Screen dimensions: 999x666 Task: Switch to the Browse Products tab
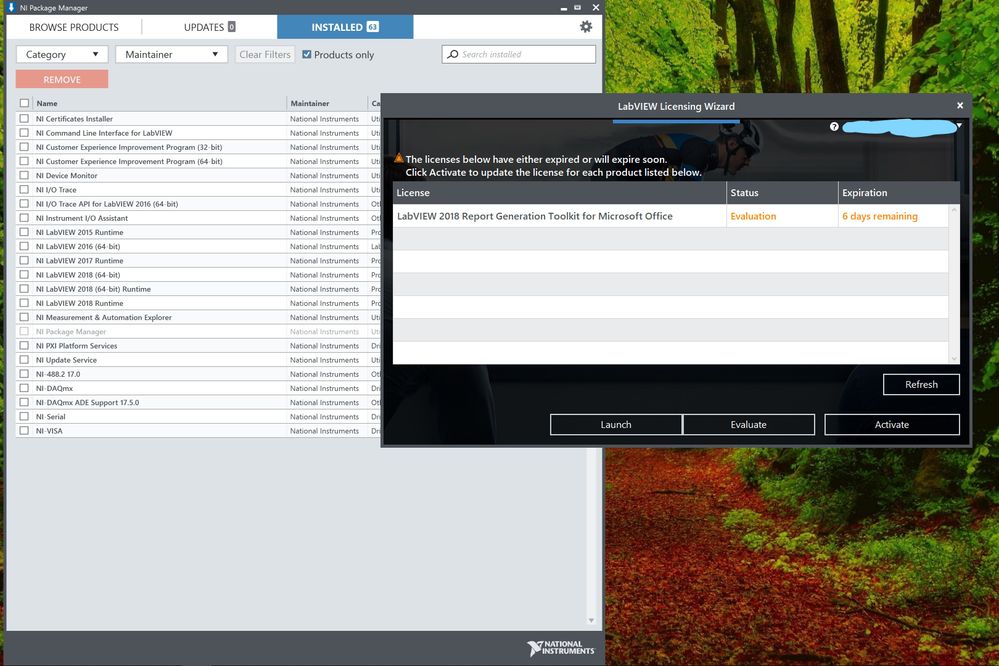(x=74, y=27)
